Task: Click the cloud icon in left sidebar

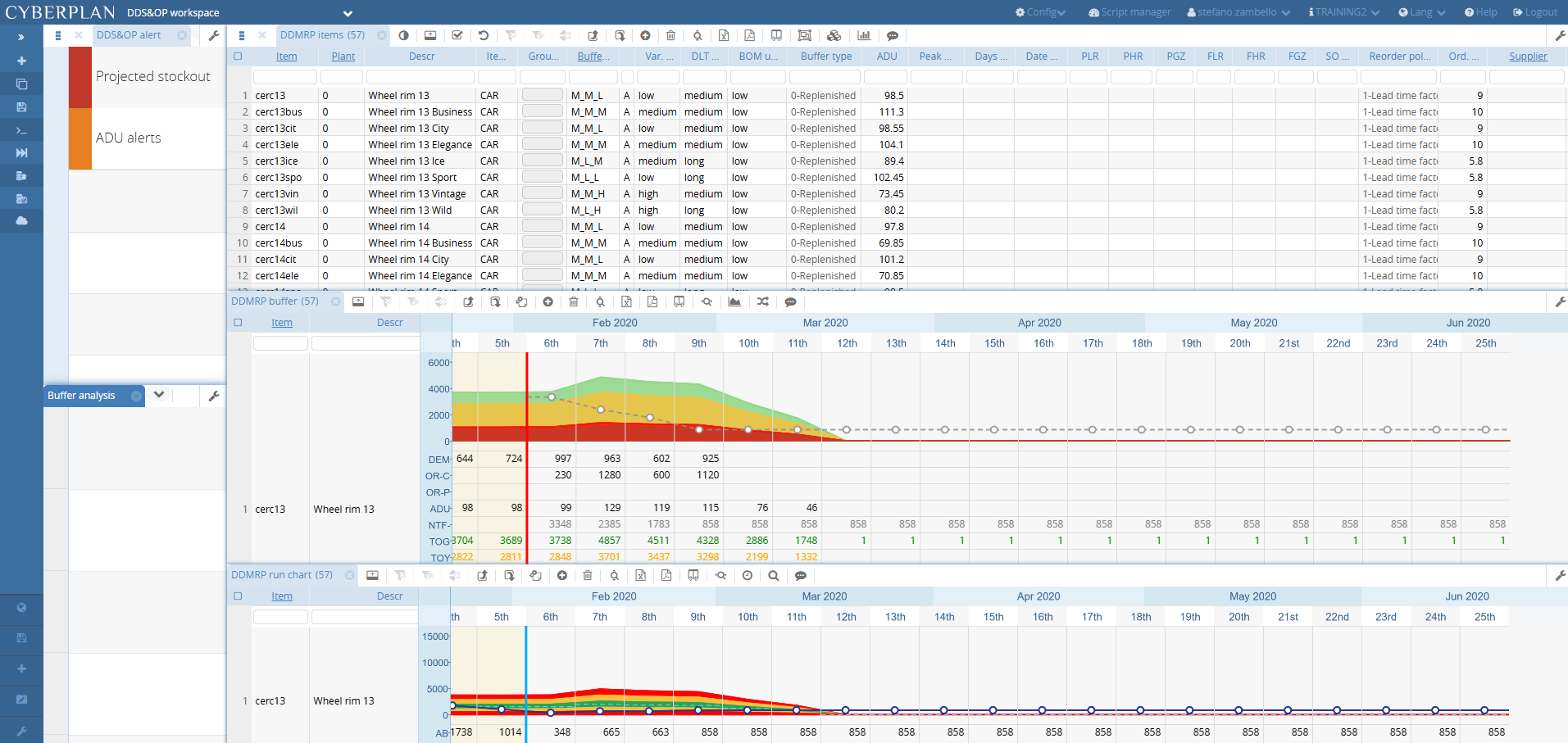Action: [x=21, y=221]
